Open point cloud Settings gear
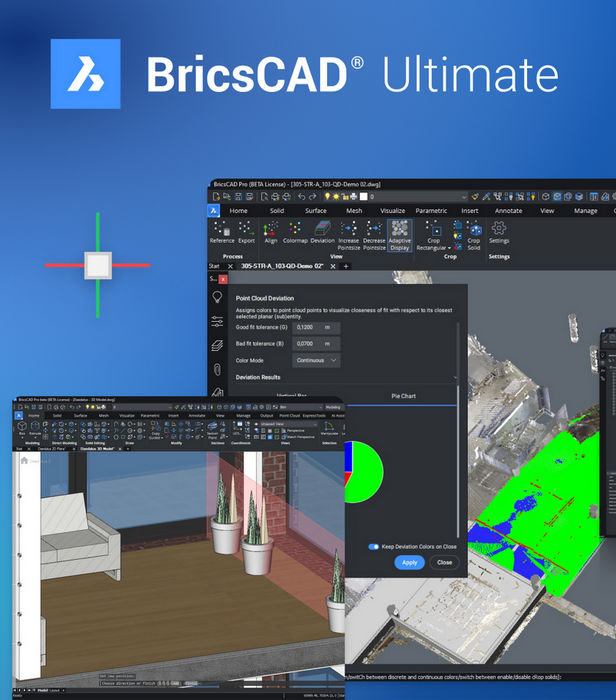 click(x=499, y=232)
